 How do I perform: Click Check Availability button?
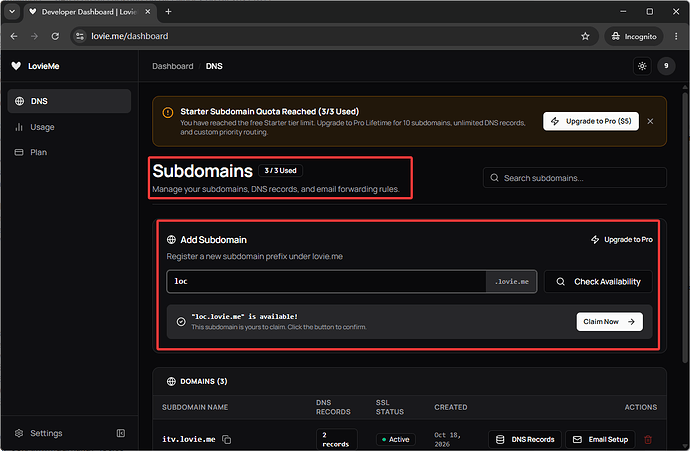click(598, 282)
